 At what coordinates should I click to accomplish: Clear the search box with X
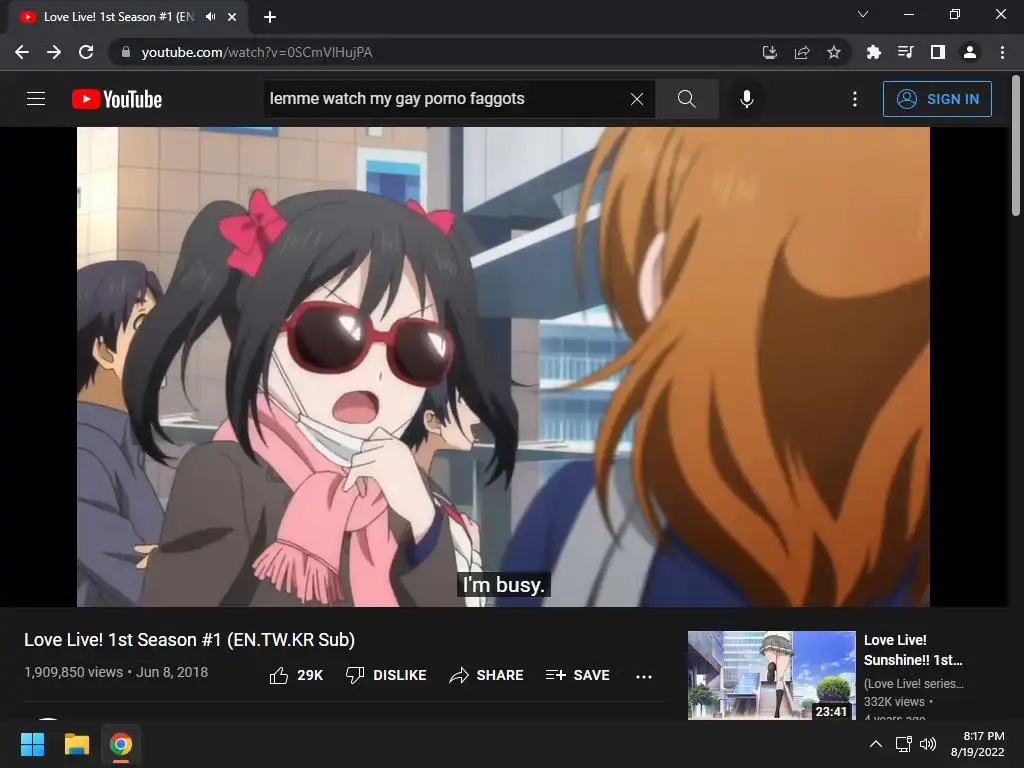point(637,99)
